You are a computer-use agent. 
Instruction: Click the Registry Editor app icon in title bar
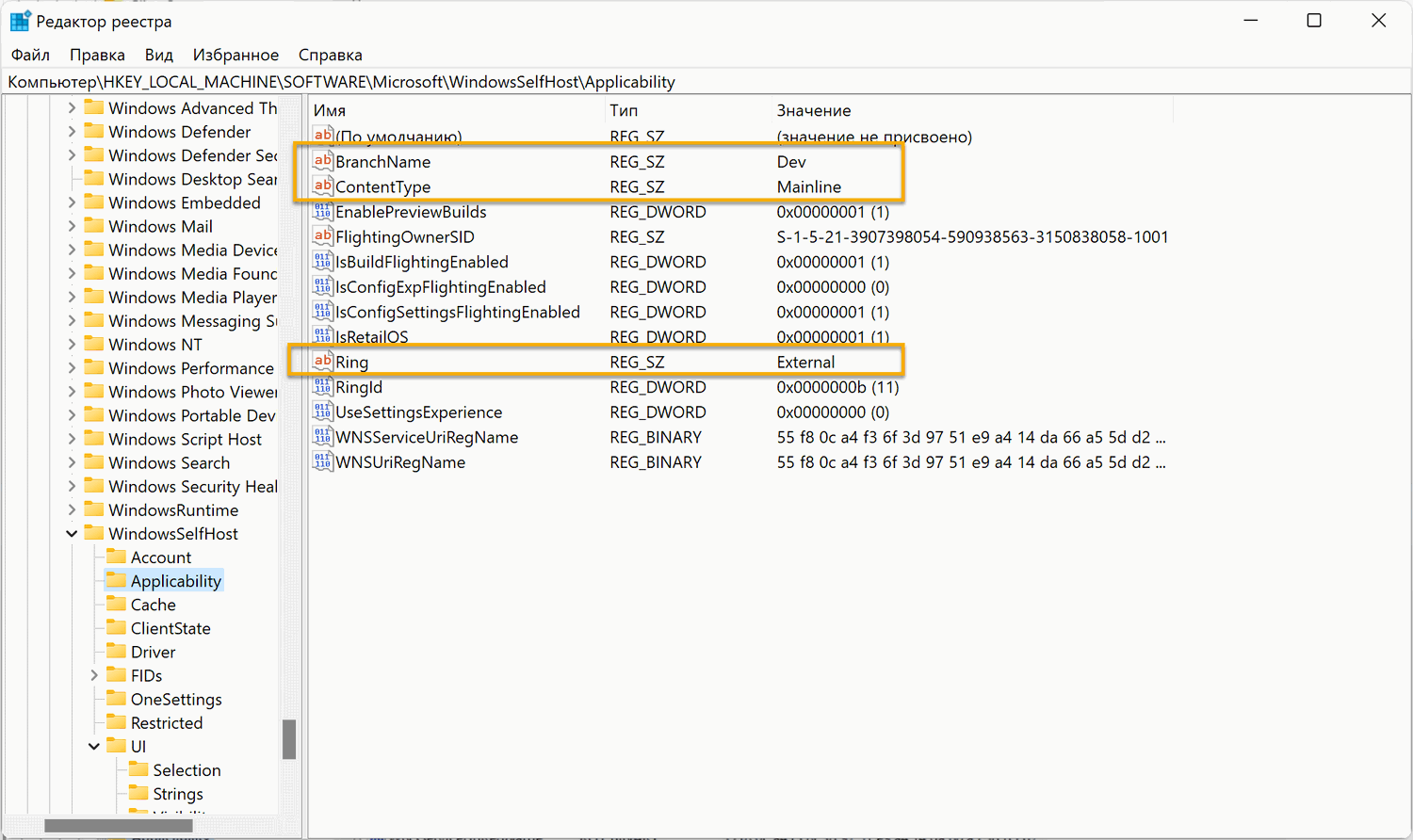pos(20,21)
